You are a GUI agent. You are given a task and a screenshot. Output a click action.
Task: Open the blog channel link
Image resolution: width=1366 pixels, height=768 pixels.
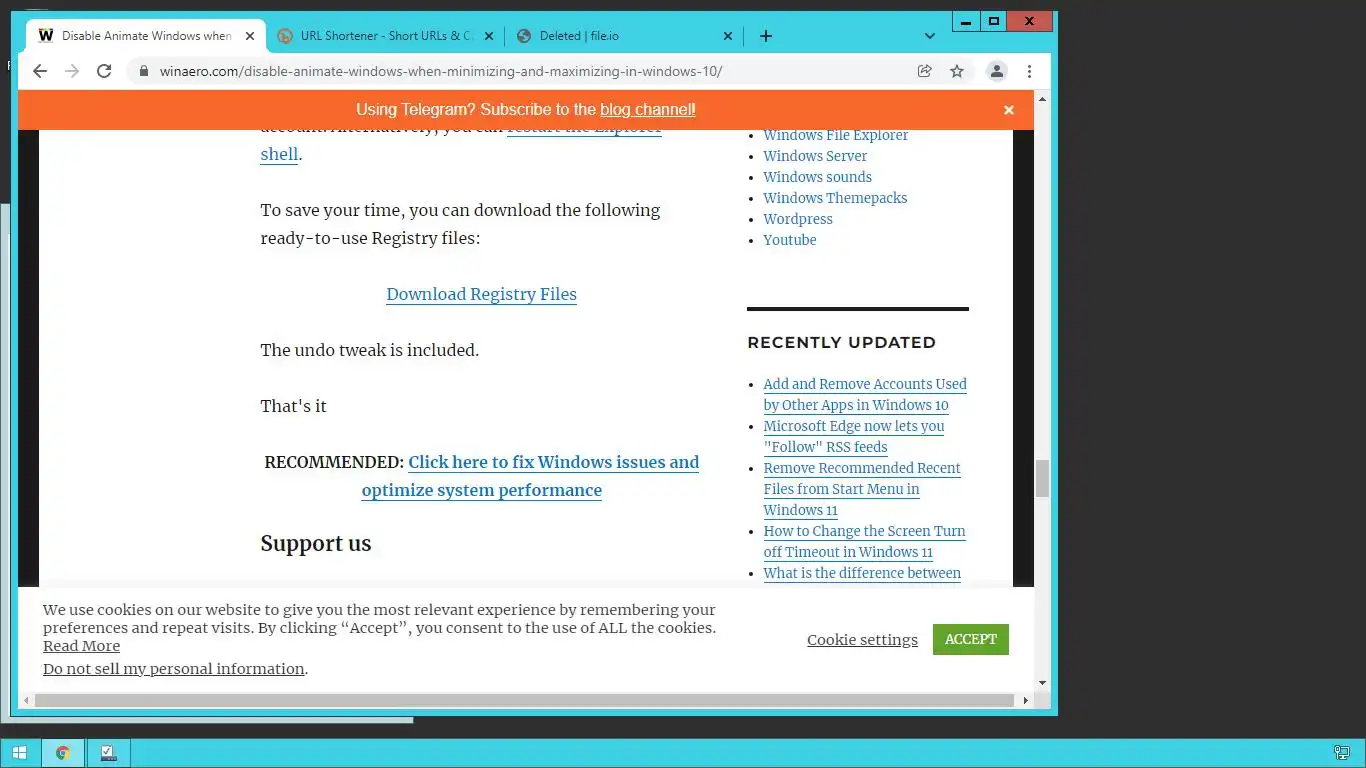click(647, 110)
